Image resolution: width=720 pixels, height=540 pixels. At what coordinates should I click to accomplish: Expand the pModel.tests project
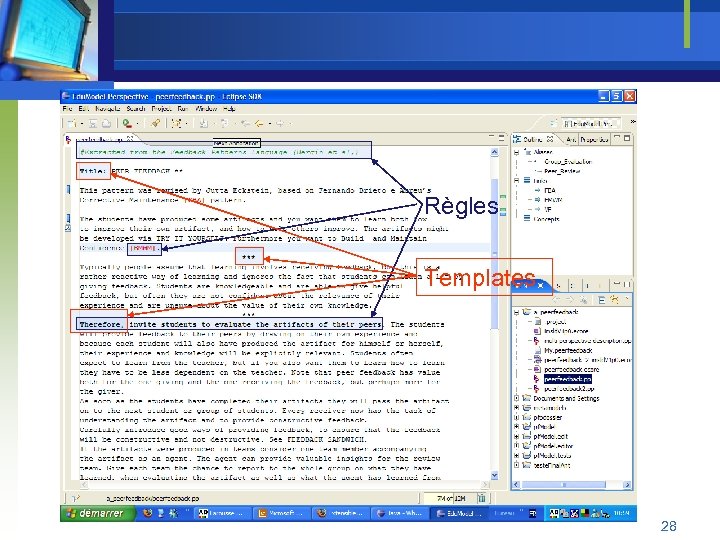tap(517, 456)
